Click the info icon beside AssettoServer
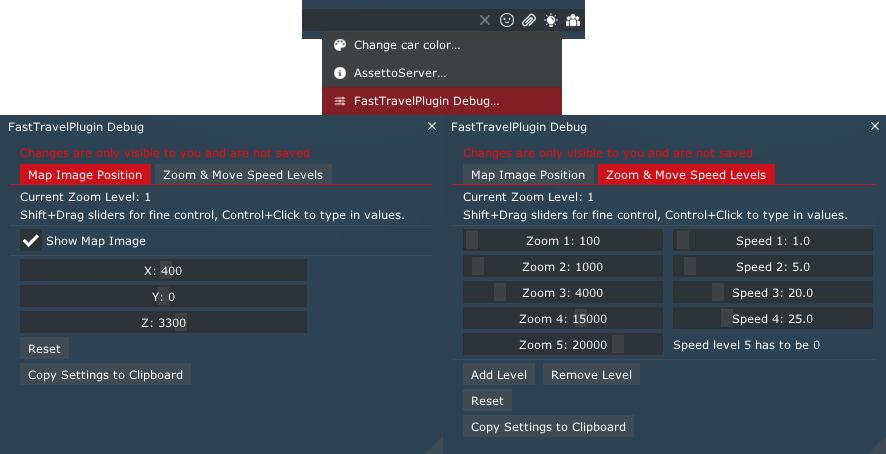Screen dimensions: 886x454 click(x=340, y=73)
